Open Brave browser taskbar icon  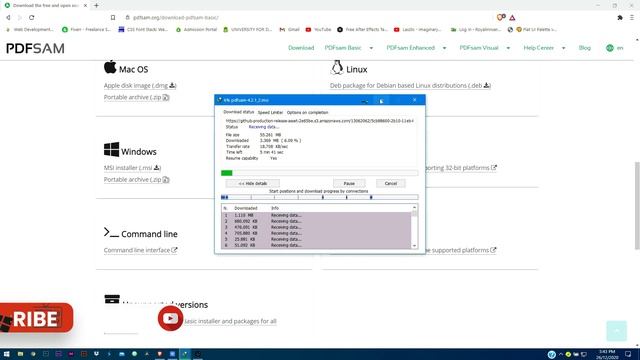(x=160, y=354)
